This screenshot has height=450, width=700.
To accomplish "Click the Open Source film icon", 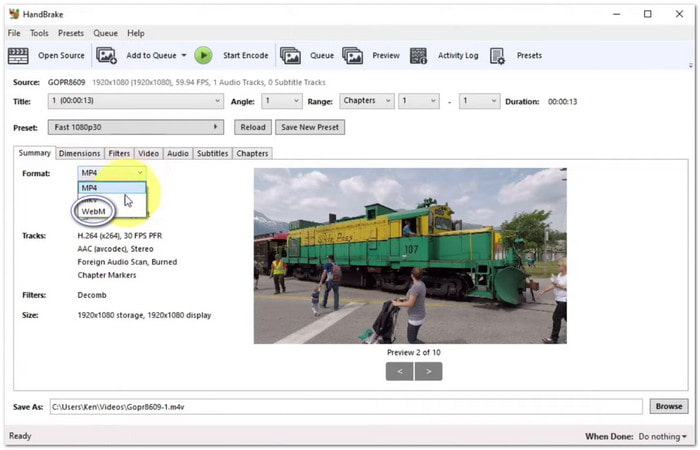I will click(18, 56).
